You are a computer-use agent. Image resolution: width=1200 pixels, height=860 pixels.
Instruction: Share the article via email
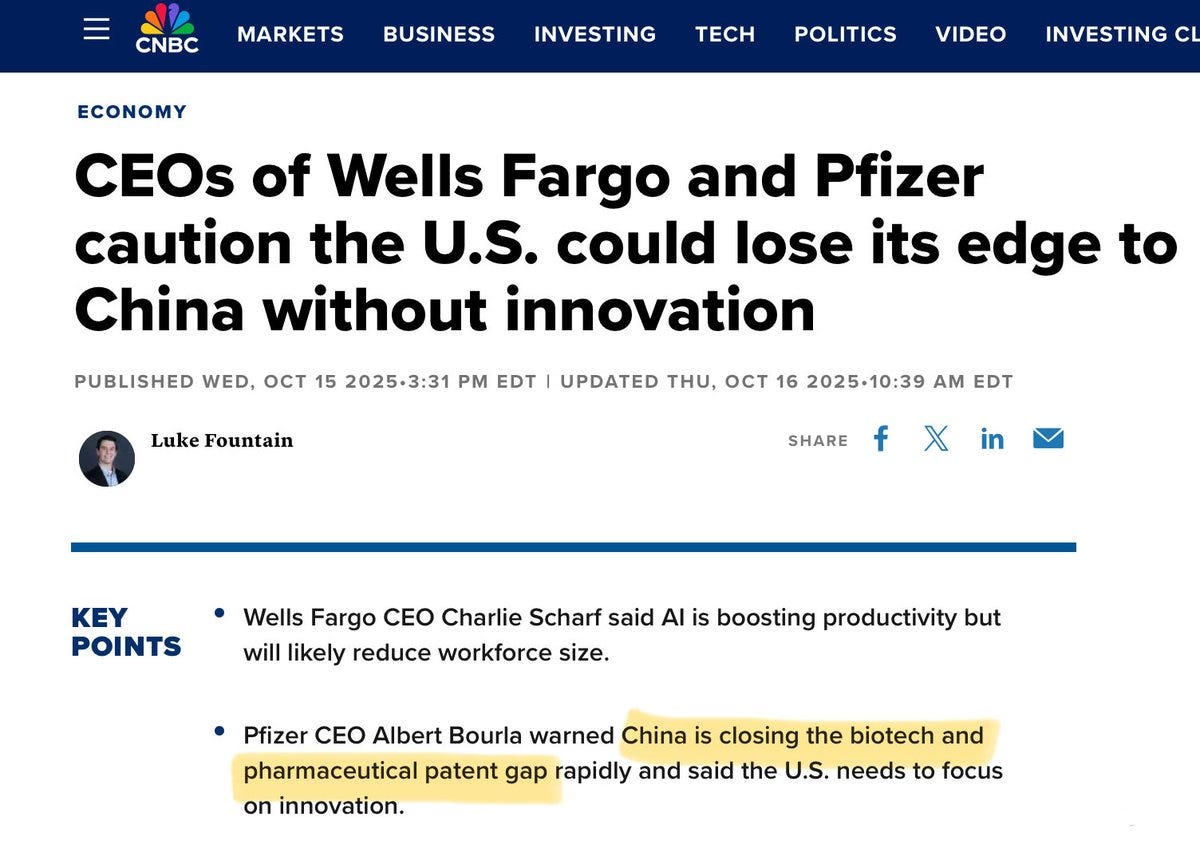[x=1048, y=438]
